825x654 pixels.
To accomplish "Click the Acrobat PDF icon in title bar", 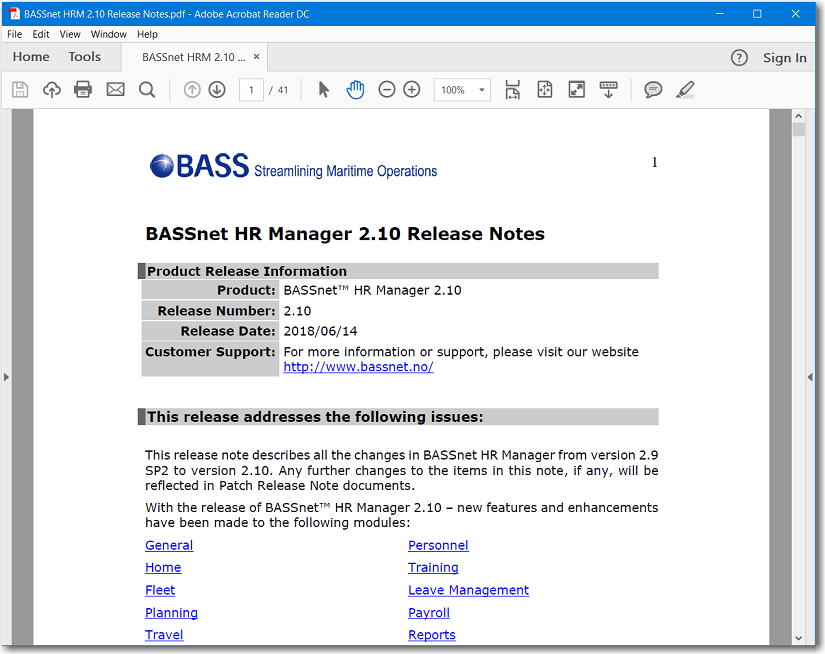I will (14, 14).
